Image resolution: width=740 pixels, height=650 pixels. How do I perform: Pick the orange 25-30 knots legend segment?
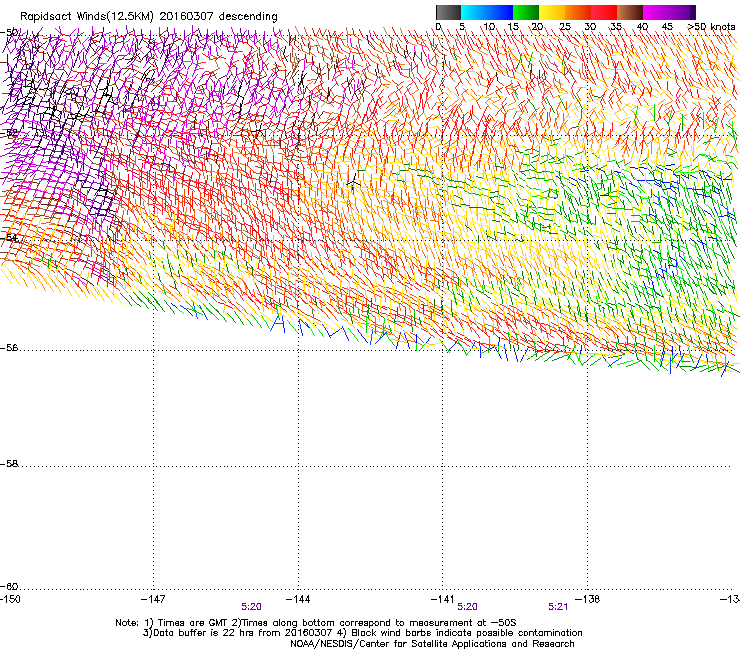coord(578,12)
